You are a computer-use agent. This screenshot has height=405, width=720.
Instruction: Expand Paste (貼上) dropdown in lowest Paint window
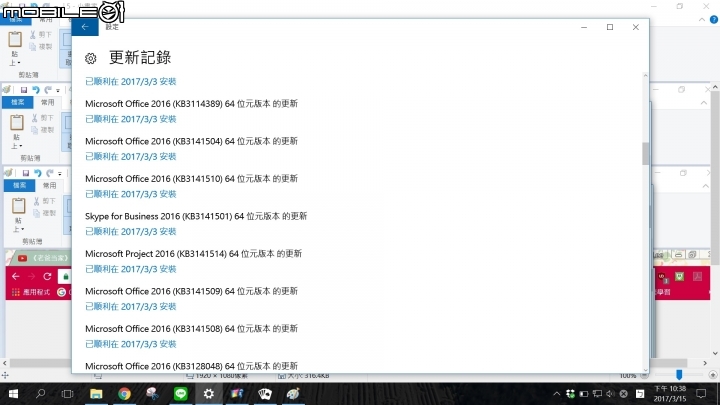(x=18, y=225)
